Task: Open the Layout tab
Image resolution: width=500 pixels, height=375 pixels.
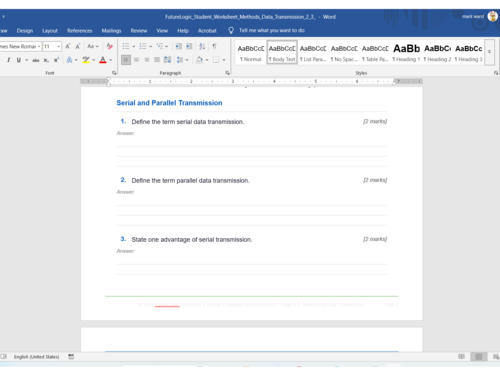Action: pos(50,31)
